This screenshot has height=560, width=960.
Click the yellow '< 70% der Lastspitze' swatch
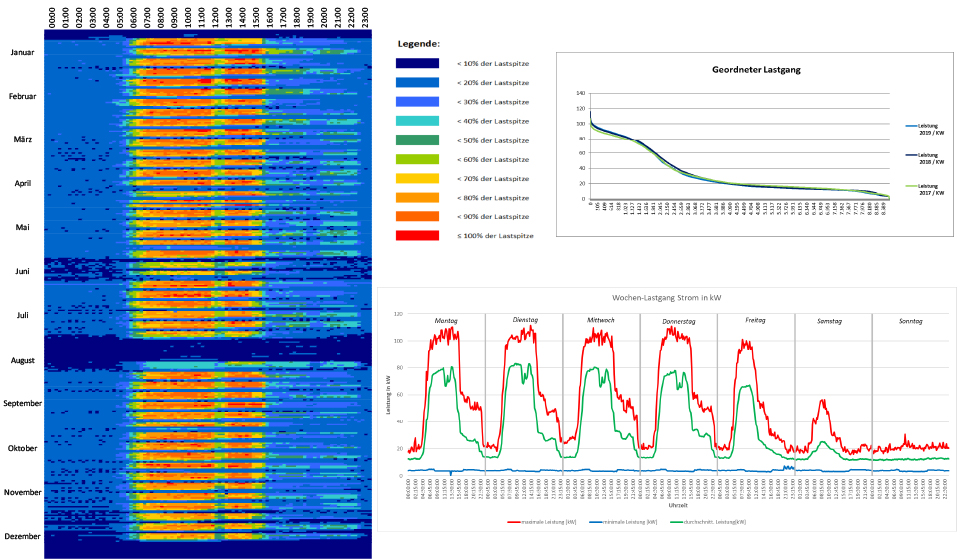(417, 178)
